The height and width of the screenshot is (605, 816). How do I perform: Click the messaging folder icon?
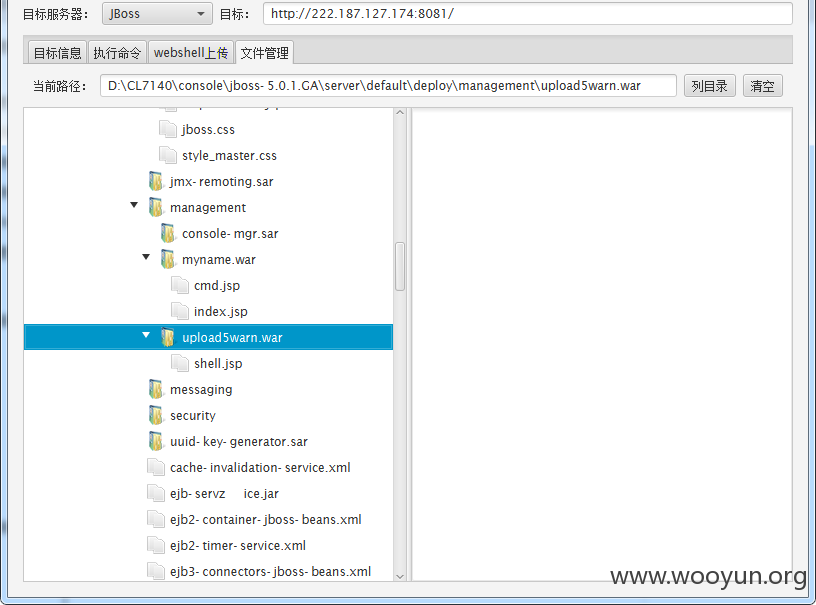point(156,389)
